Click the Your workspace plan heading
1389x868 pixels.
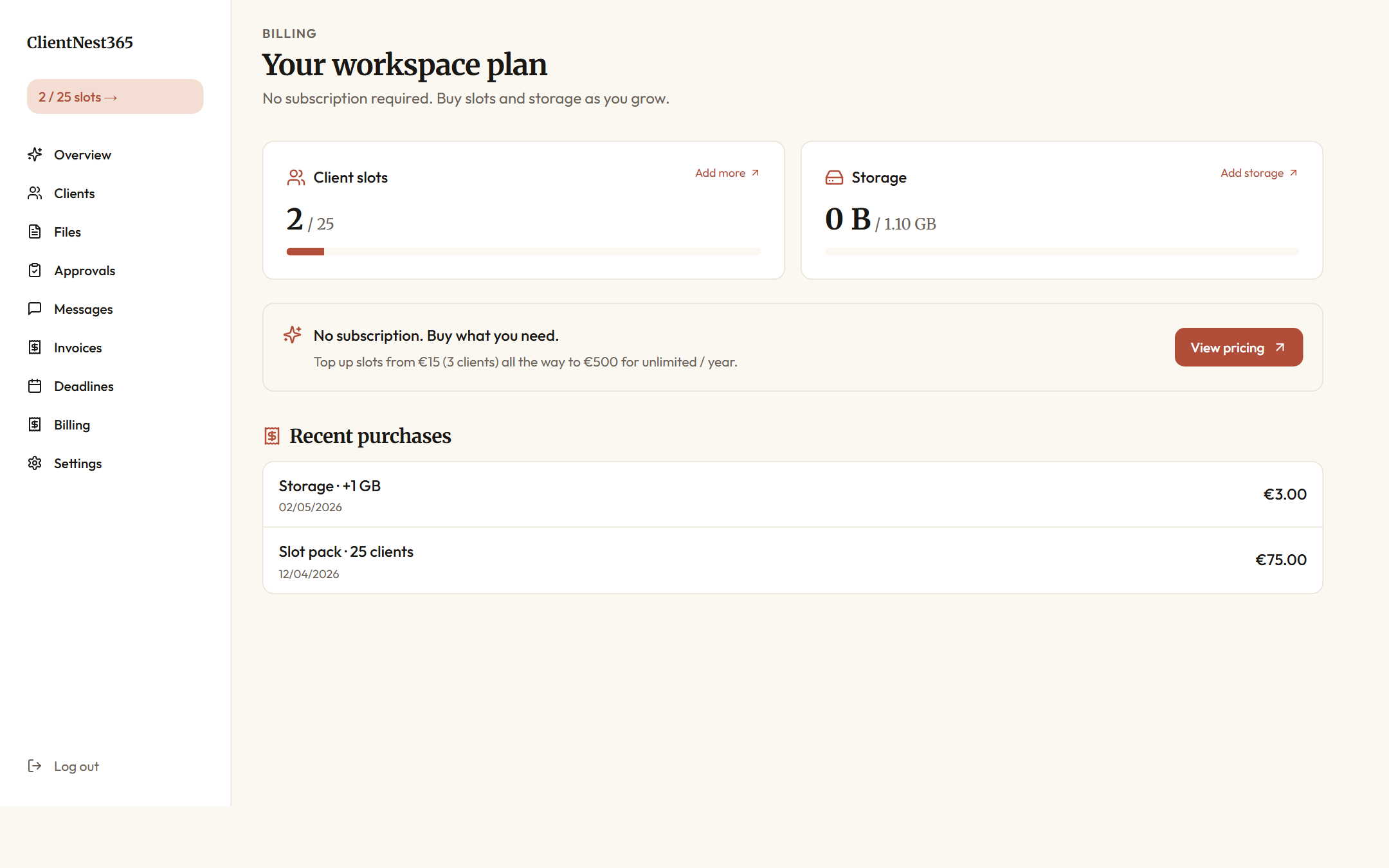tap(404, 65)
